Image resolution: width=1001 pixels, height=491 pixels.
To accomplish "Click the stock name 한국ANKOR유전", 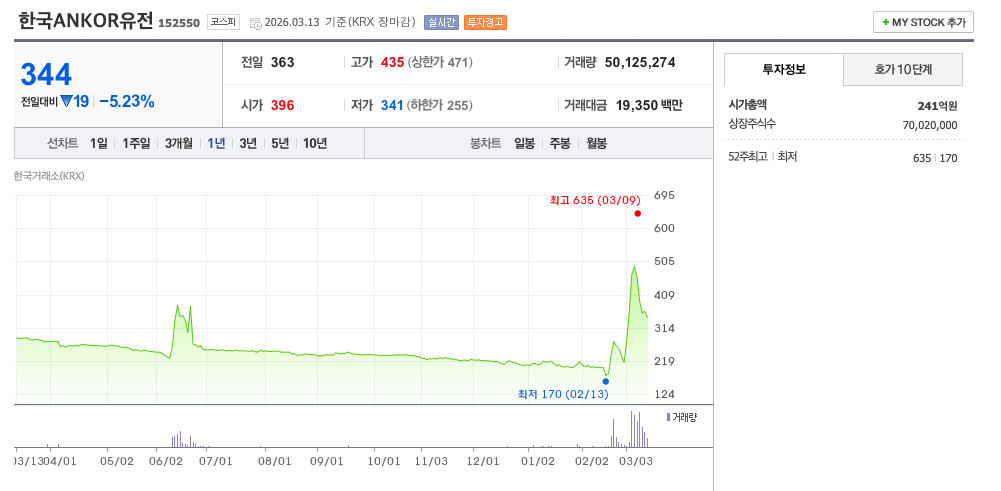I will (86, 20).
